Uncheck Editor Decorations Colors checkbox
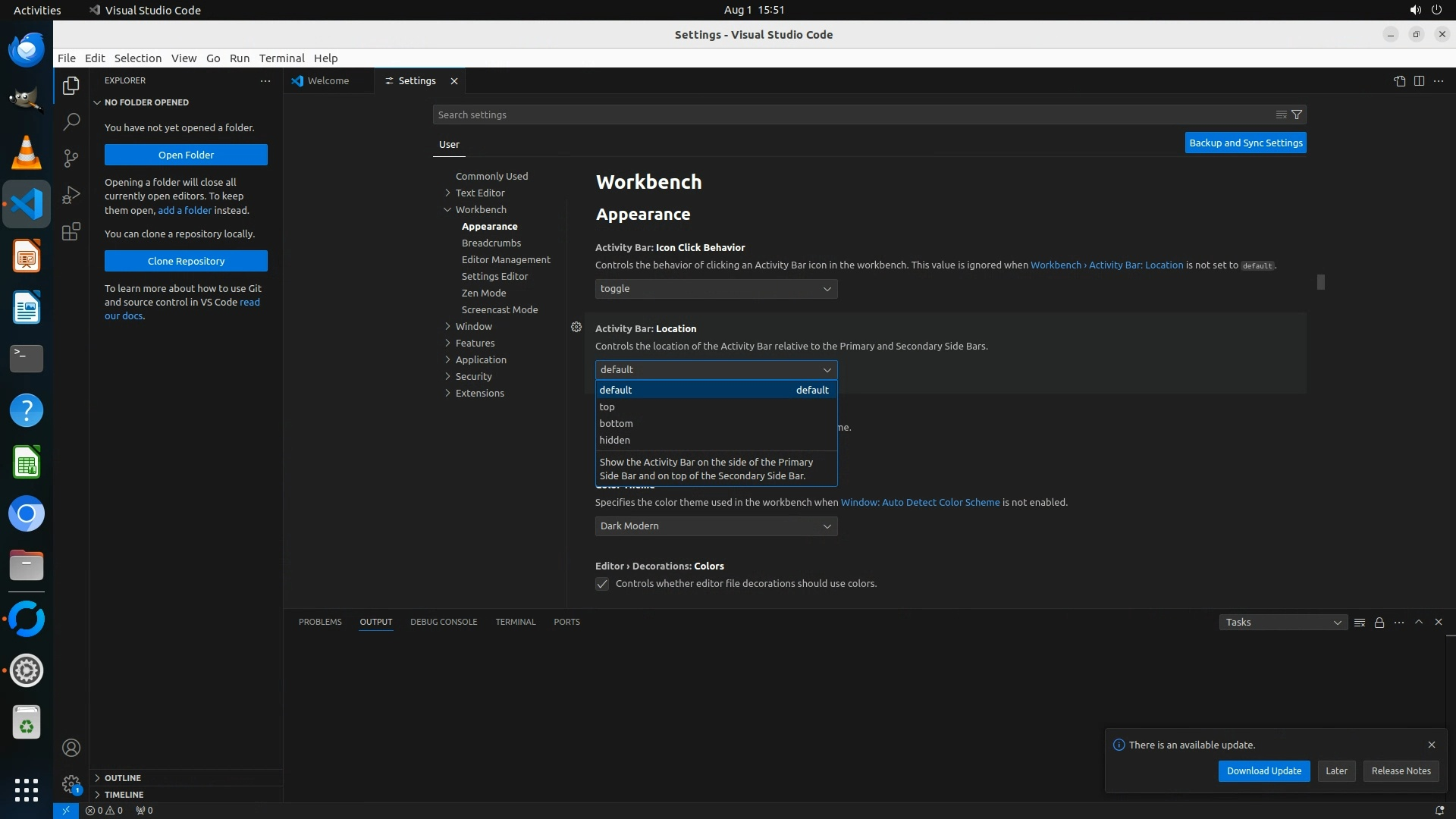 [602, 584]
